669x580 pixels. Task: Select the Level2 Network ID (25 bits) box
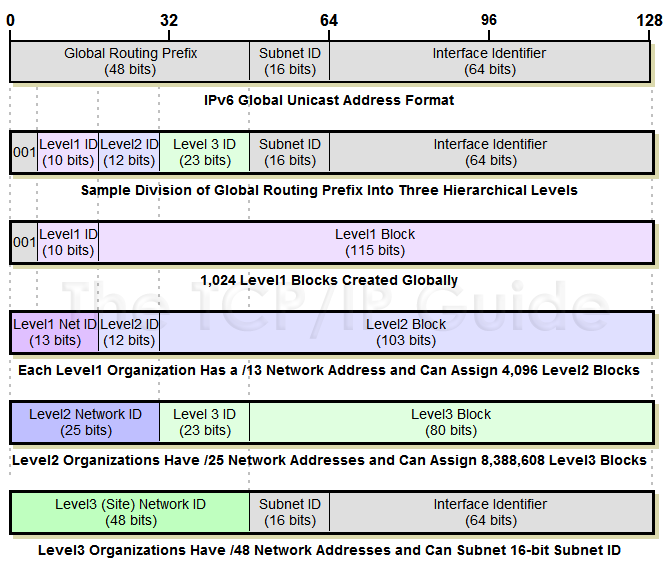pyautogui.click(x=85, y=422)
